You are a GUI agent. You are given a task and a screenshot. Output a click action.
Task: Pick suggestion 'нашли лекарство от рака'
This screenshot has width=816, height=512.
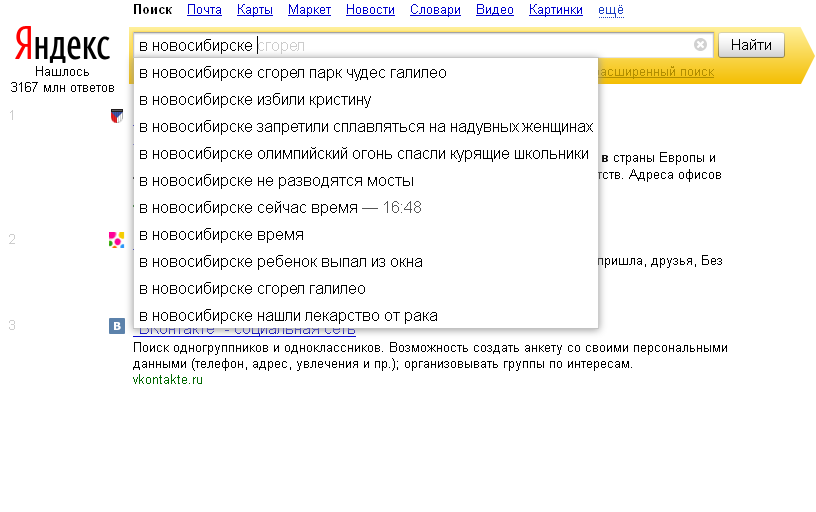(x=366, y=316)
